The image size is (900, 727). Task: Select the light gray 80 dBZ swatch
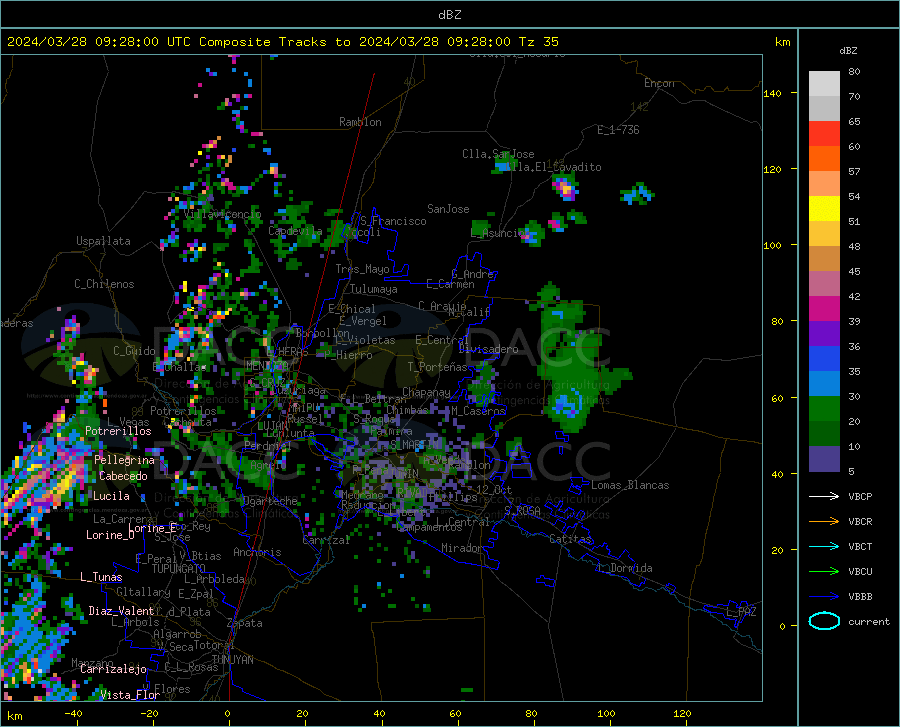824,84
